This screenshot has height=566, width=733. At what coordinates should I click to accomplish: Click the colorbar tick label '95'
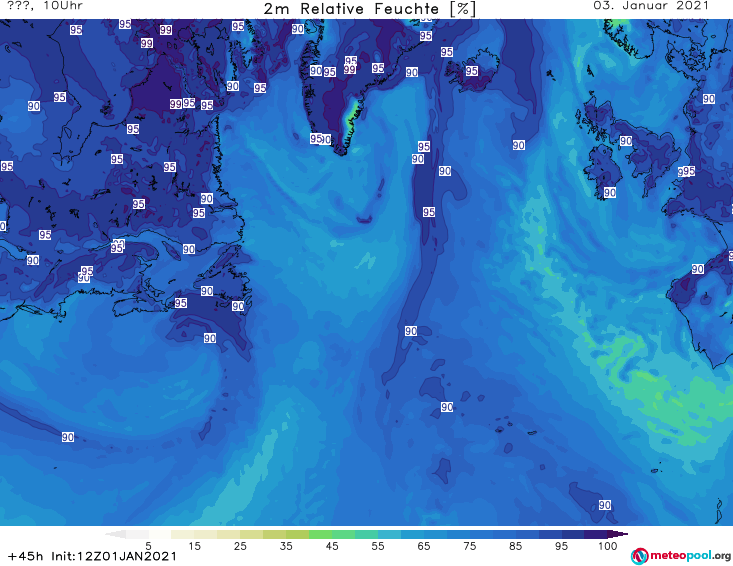tap(561, 546)
